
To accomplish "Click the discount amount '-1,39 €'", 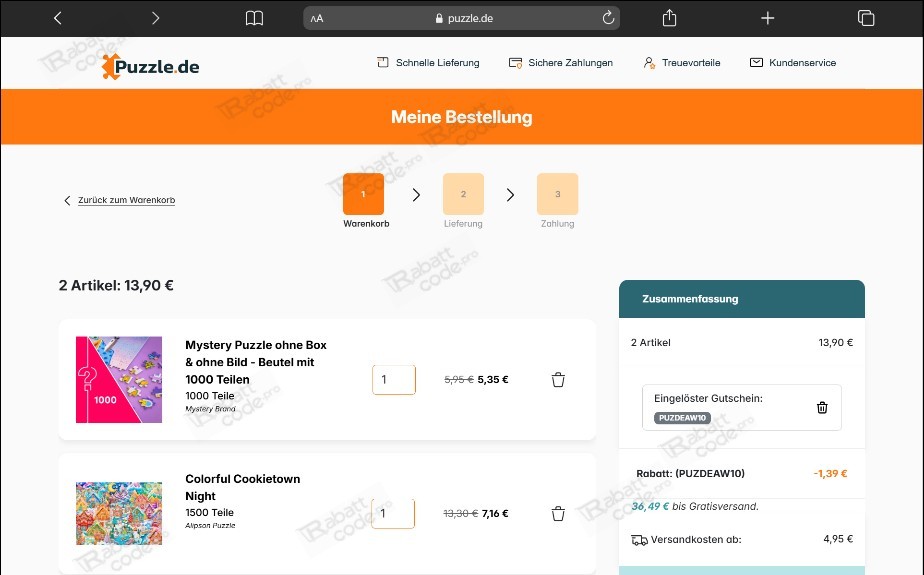I will click(x=830, y=474).
